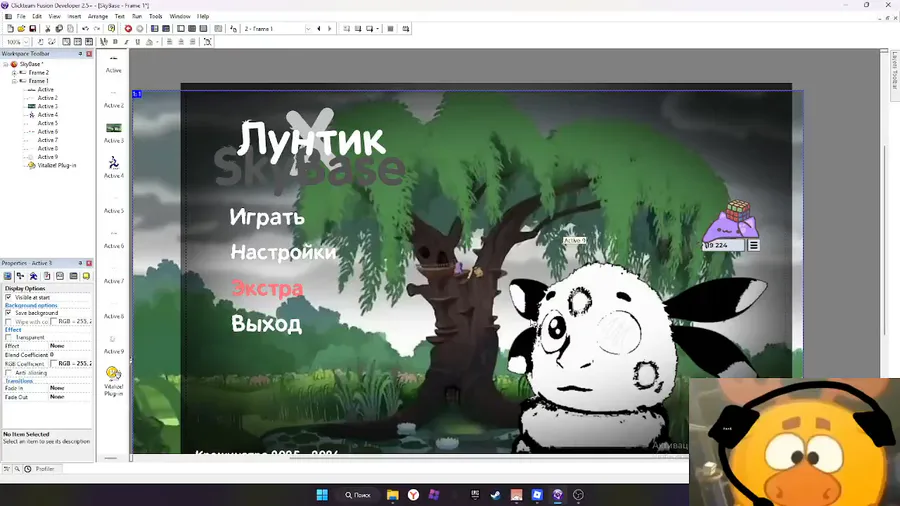Image resolution: width=900 pixels, height=506 pixels.
Task: Toggle underline text formatting
Action: (138, 42)
